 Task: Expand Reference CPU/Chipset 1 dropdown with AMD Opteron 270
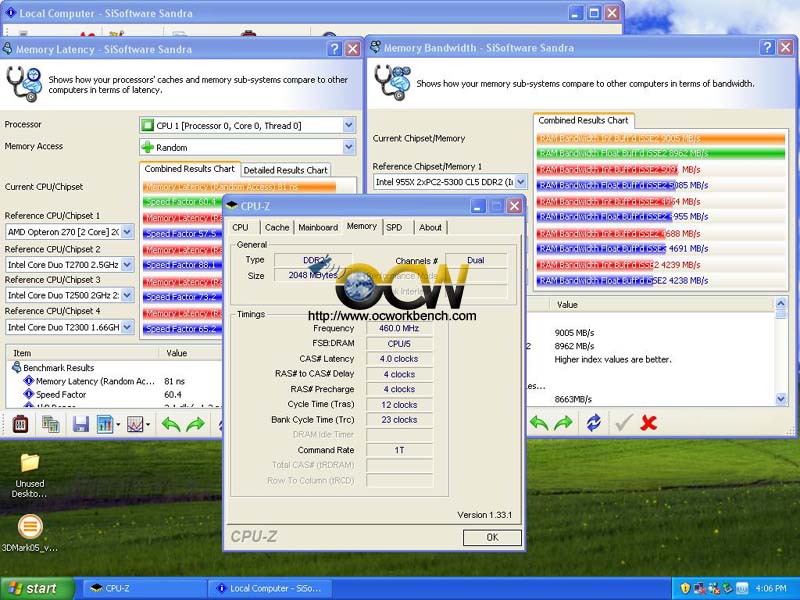(127, 232)
